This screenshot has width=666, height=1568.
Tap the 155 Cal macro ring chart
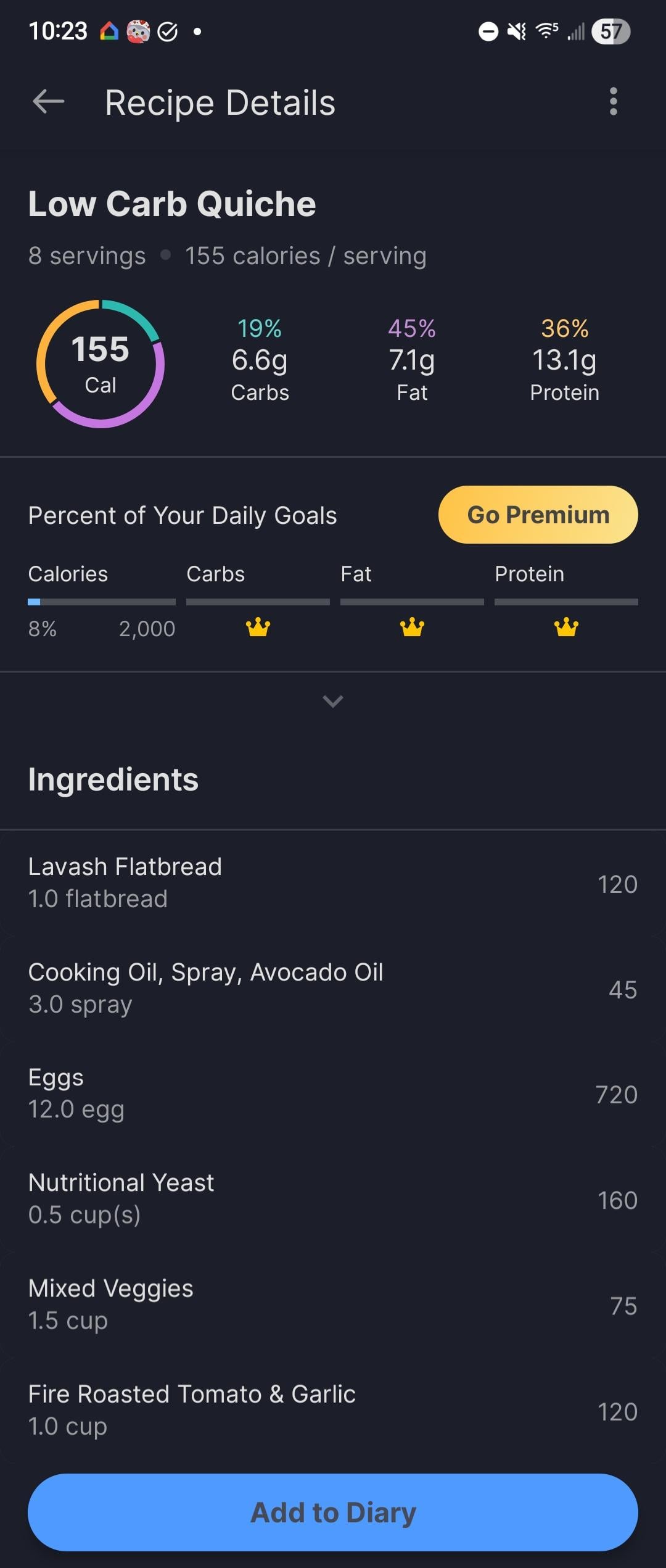(x=101, y=364)
